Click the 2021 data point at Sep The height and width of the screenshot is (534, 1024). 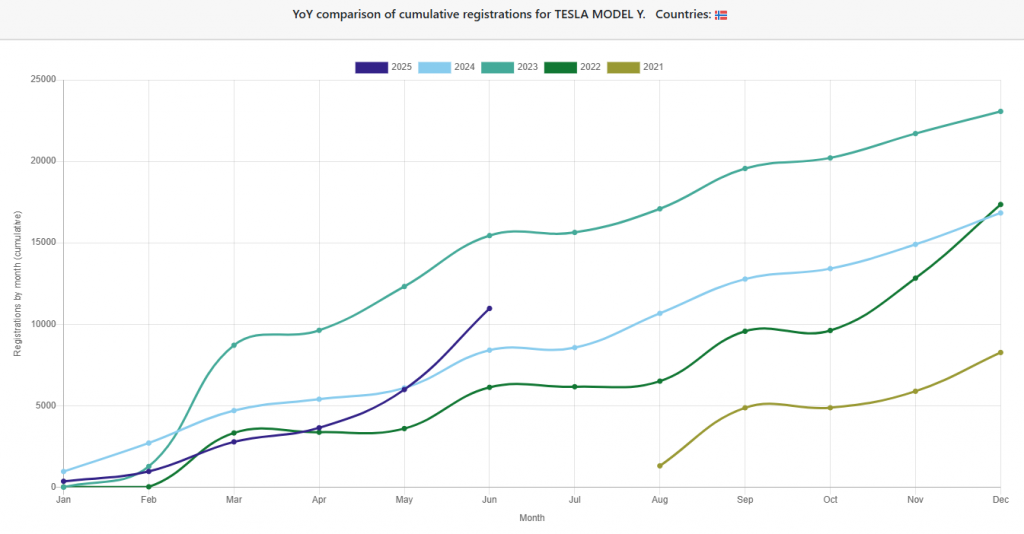click(x=744, y=408)
